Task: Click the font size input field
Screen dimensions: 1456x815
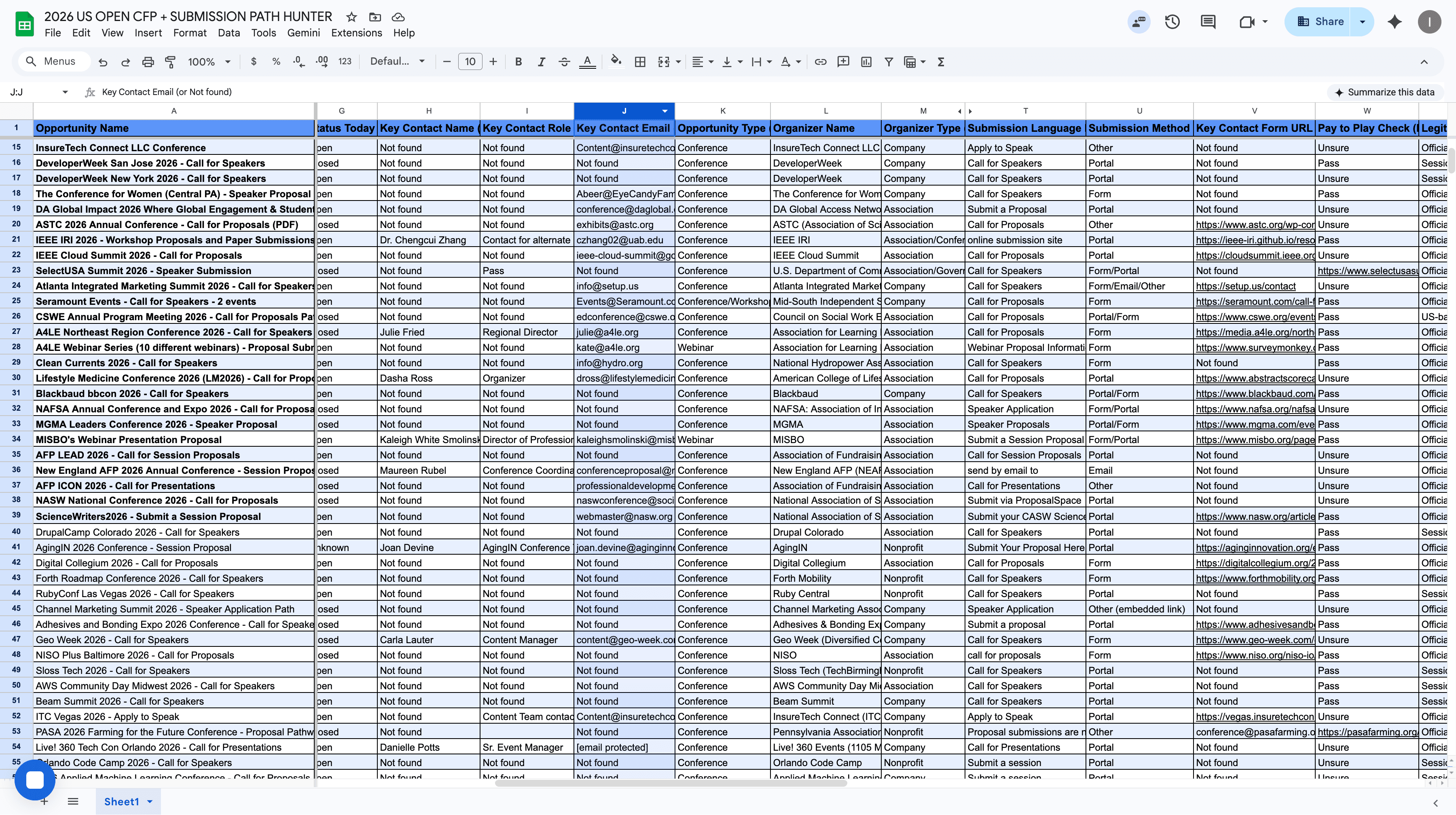Action: pyautogui.click(x=470, y=62)
